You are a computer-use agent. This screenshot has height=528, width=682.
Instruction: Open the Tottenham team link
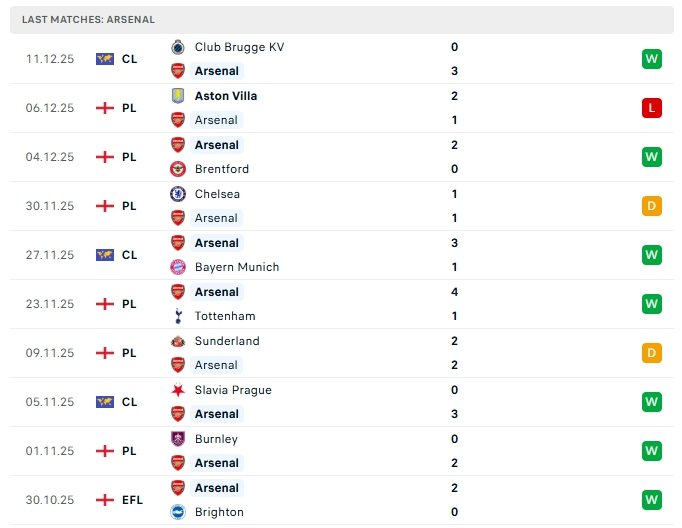[x=225, y=316]
